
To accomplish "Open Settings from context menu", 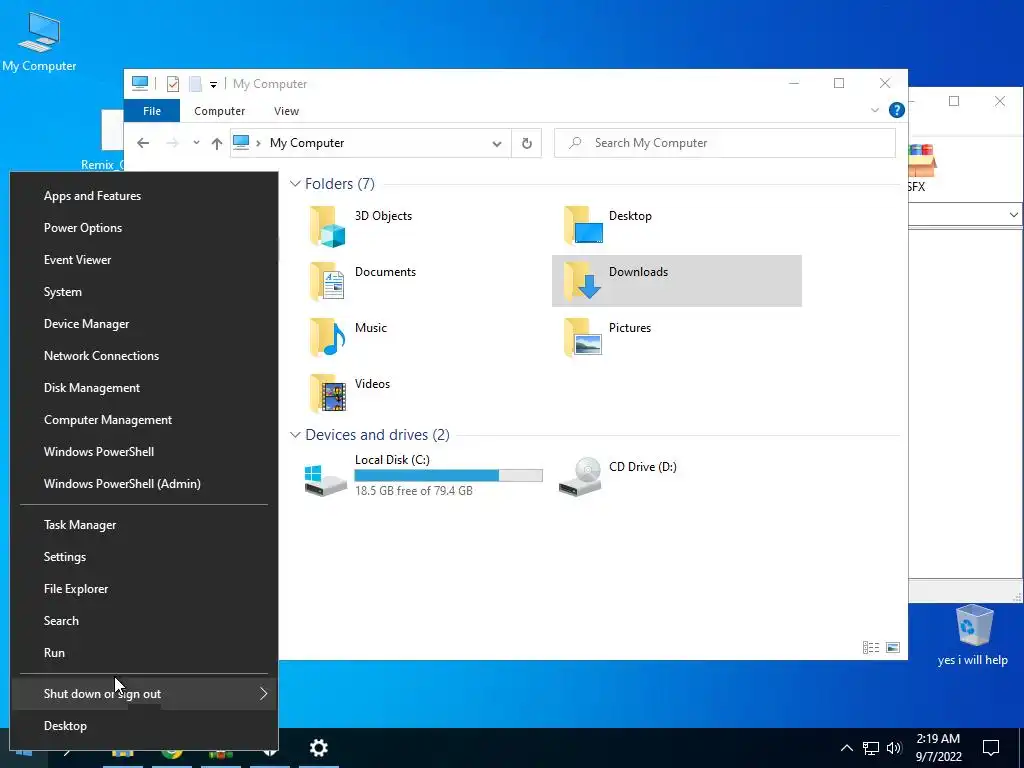I will pos(144,557).
